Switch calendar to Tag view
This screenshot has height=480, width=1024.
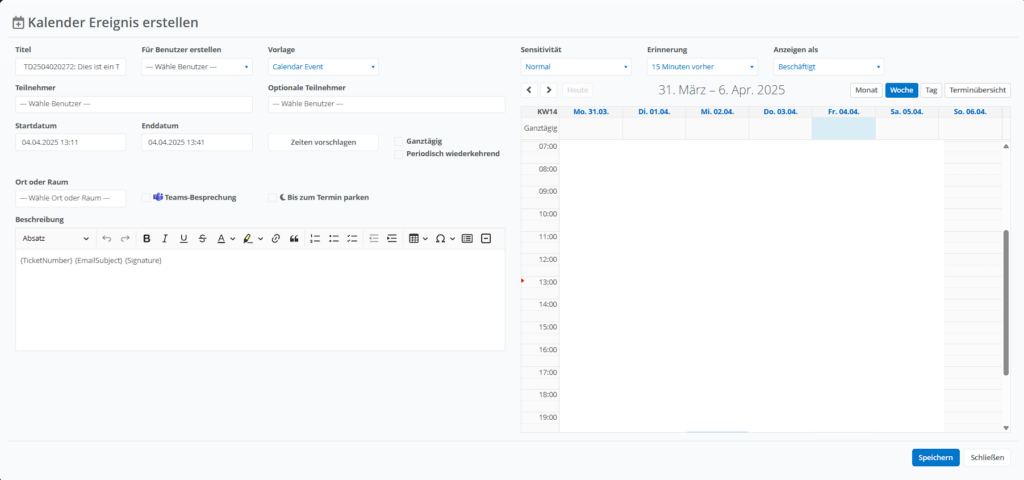[x=931, y=90]
